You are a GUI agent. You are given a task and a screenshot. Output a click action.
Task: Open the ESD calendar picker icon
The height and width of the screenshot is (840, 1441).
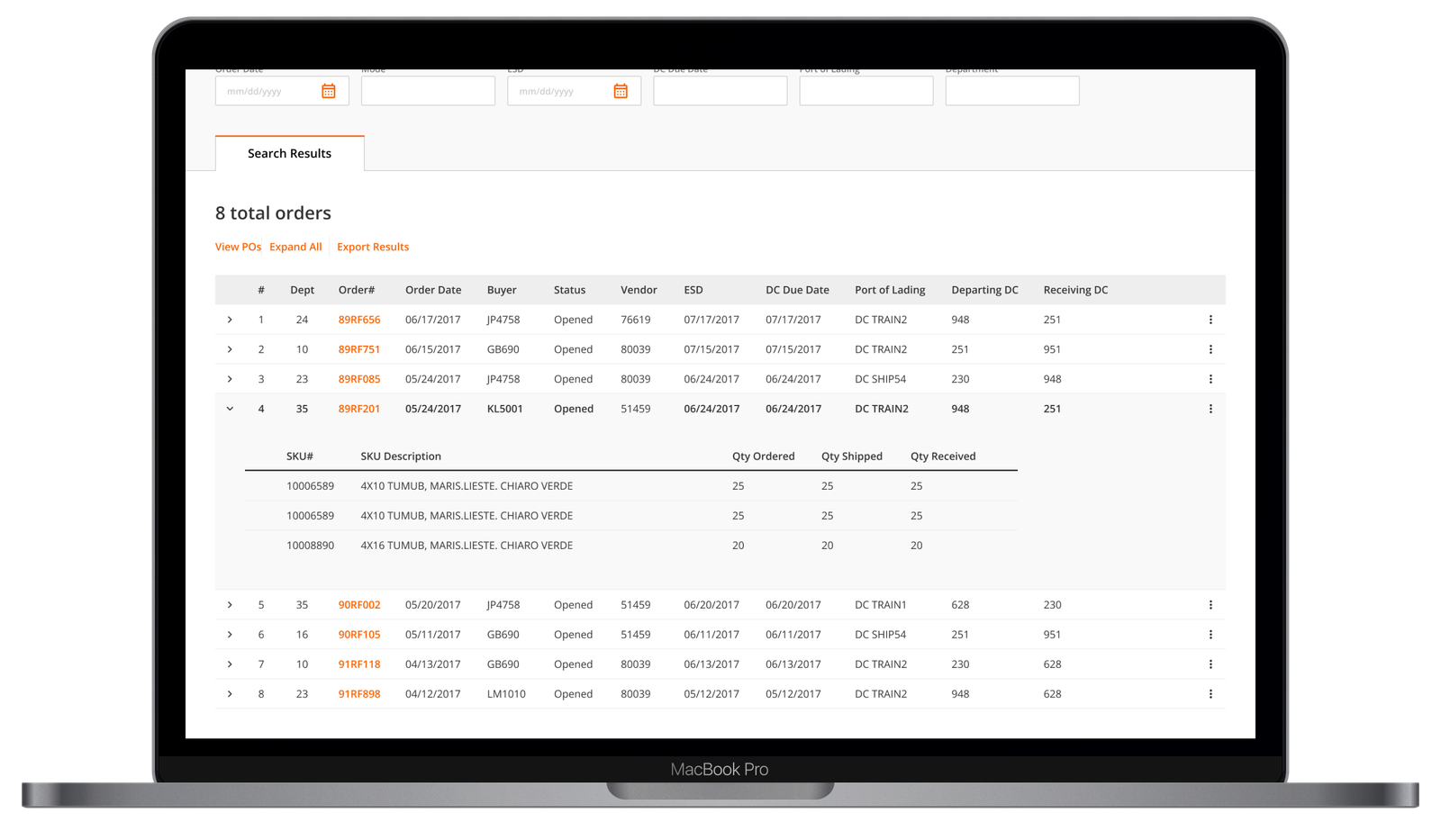pyautogui.click(x=621, y=91)
